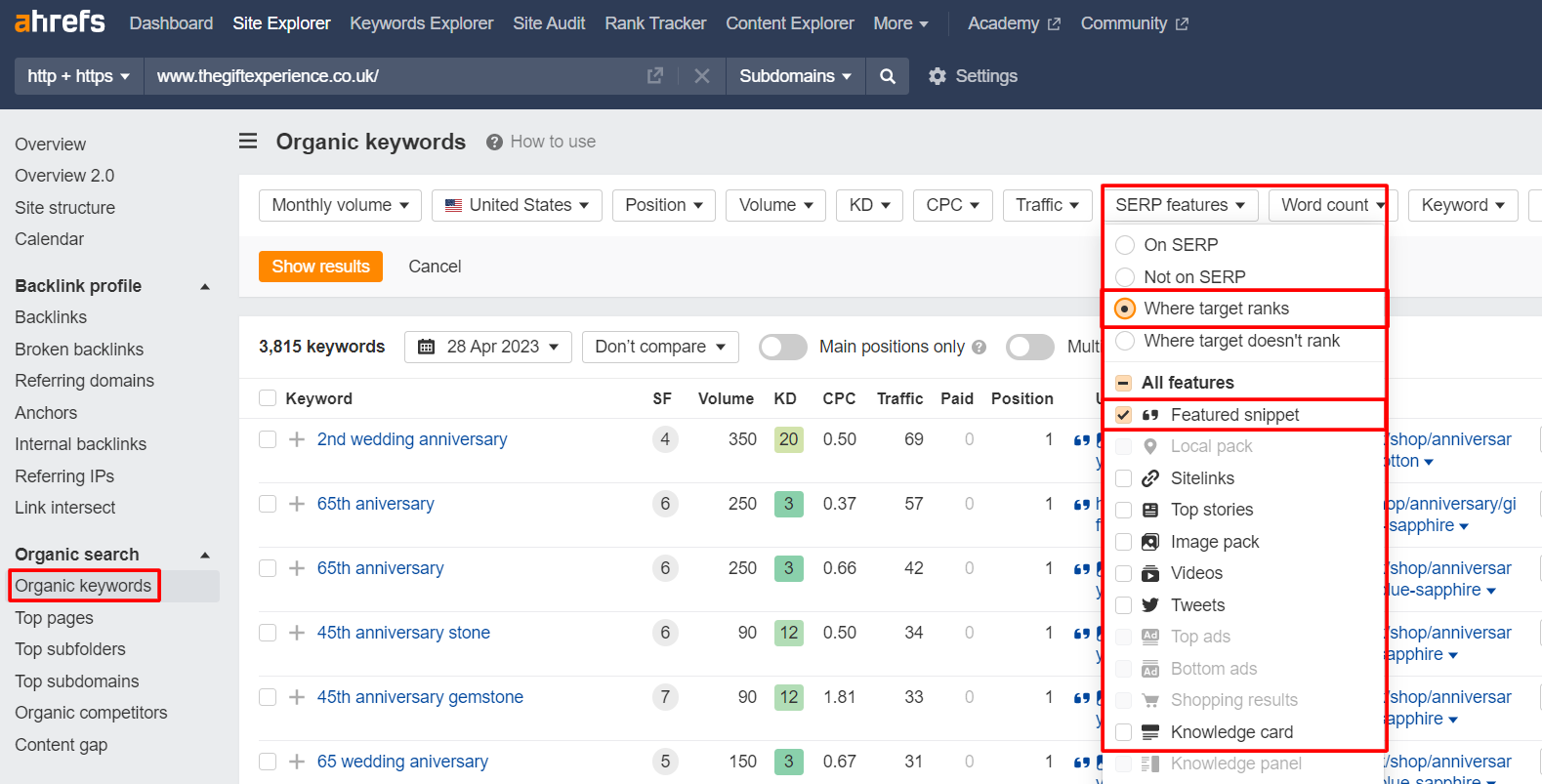Open the SERP features filter dropdown
Screen dimensions: 1542x784
pos(1180,205)
